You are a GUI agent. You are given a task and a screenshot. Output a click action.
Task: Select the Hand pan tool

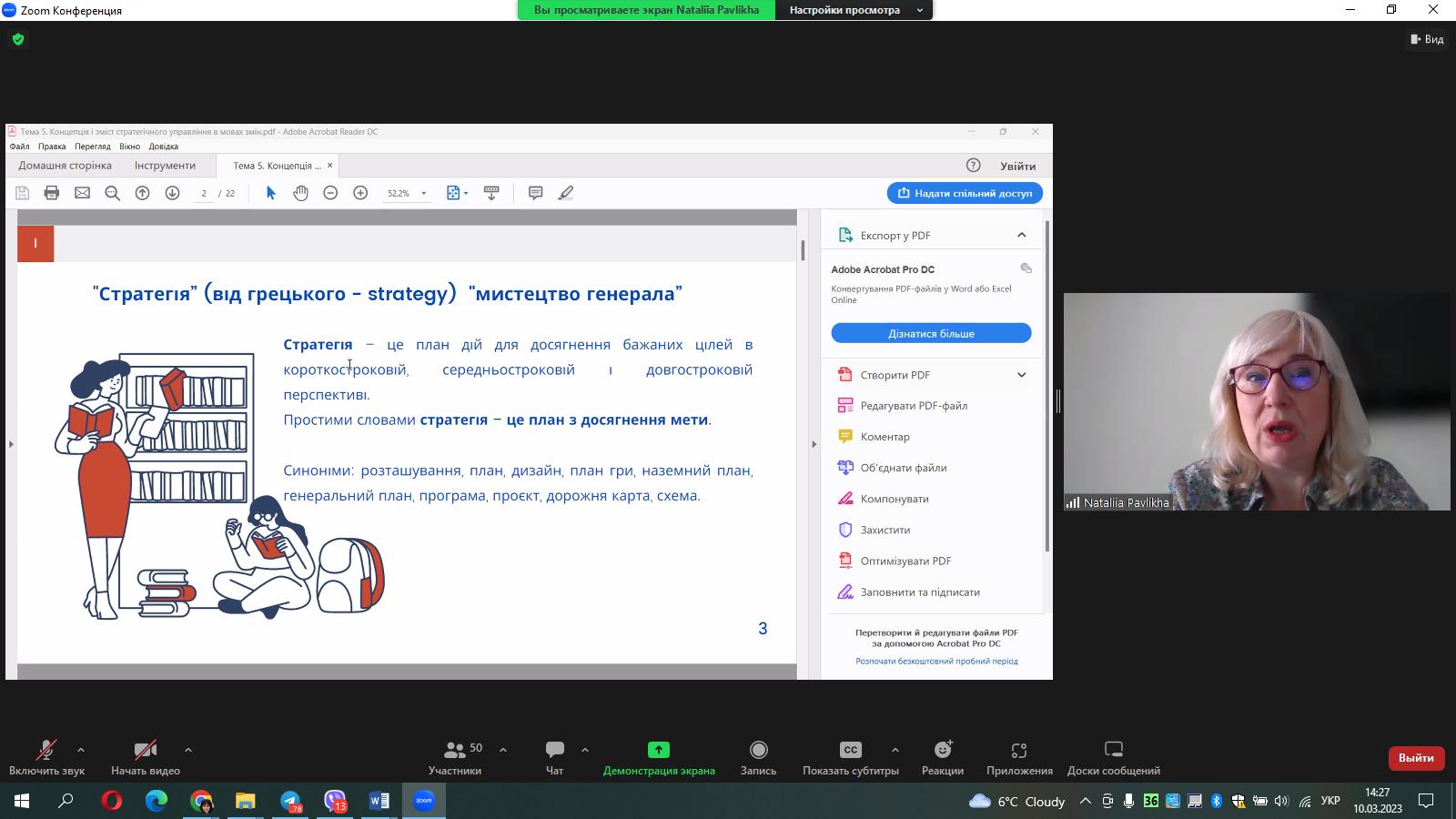click(x=300, y=193)
